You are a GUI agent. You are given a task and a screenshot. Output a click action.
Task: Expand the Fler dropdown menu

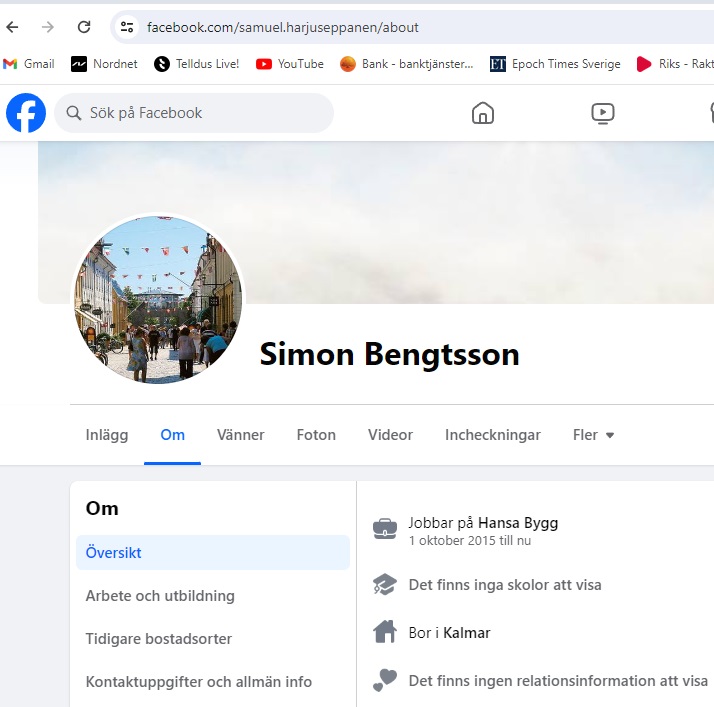tap(593, 435)
